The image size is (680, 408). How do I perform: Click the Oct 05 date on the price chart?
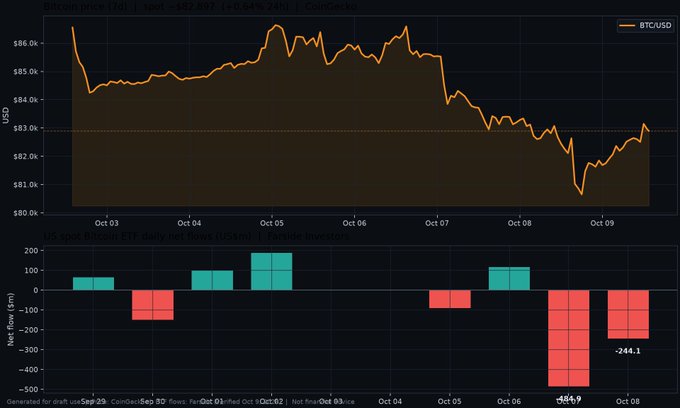coord(272,223)
